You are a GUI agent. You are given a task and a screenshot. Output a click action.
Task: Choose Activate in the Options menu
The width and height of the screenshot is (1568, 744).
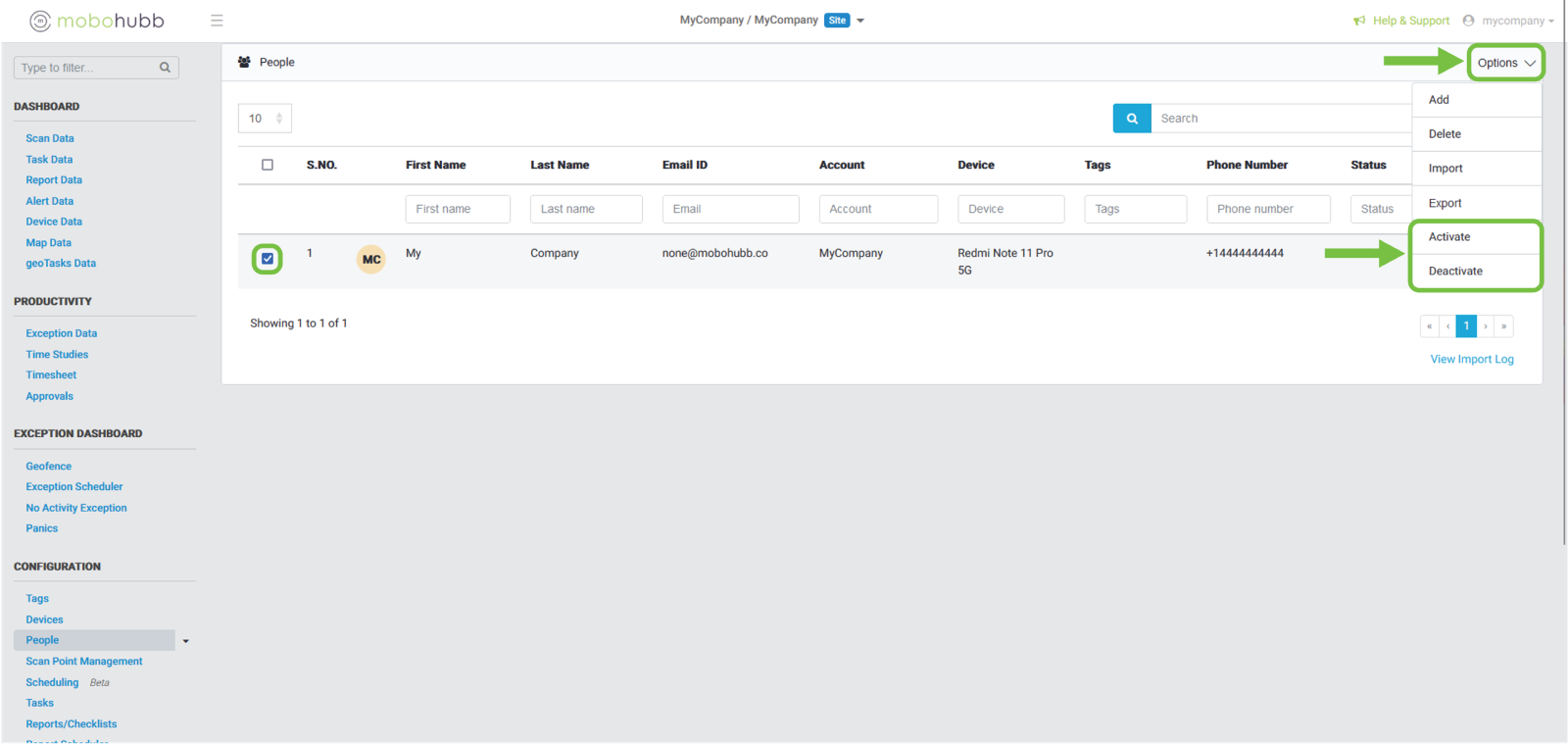coord(1449,237)
